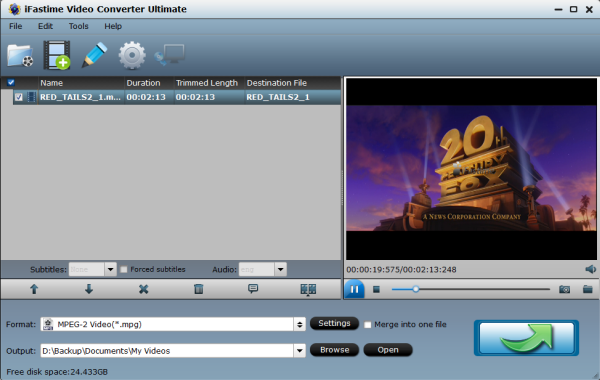Screen dimensions: 600x380
Task: Open the pencil edit video tool
Action: coord(94,55)
